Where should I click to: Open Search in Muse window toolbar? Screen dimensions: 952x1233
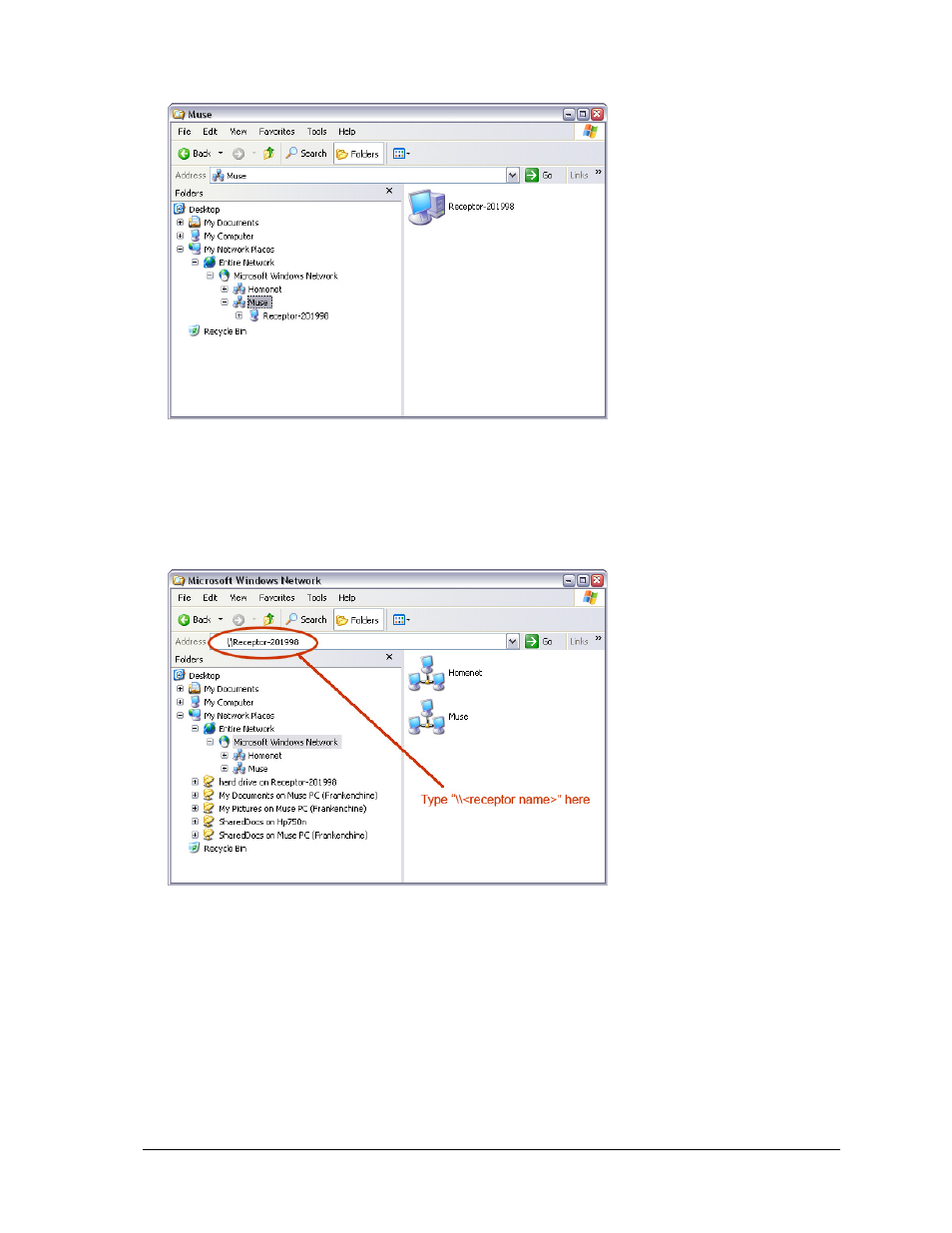306,154
